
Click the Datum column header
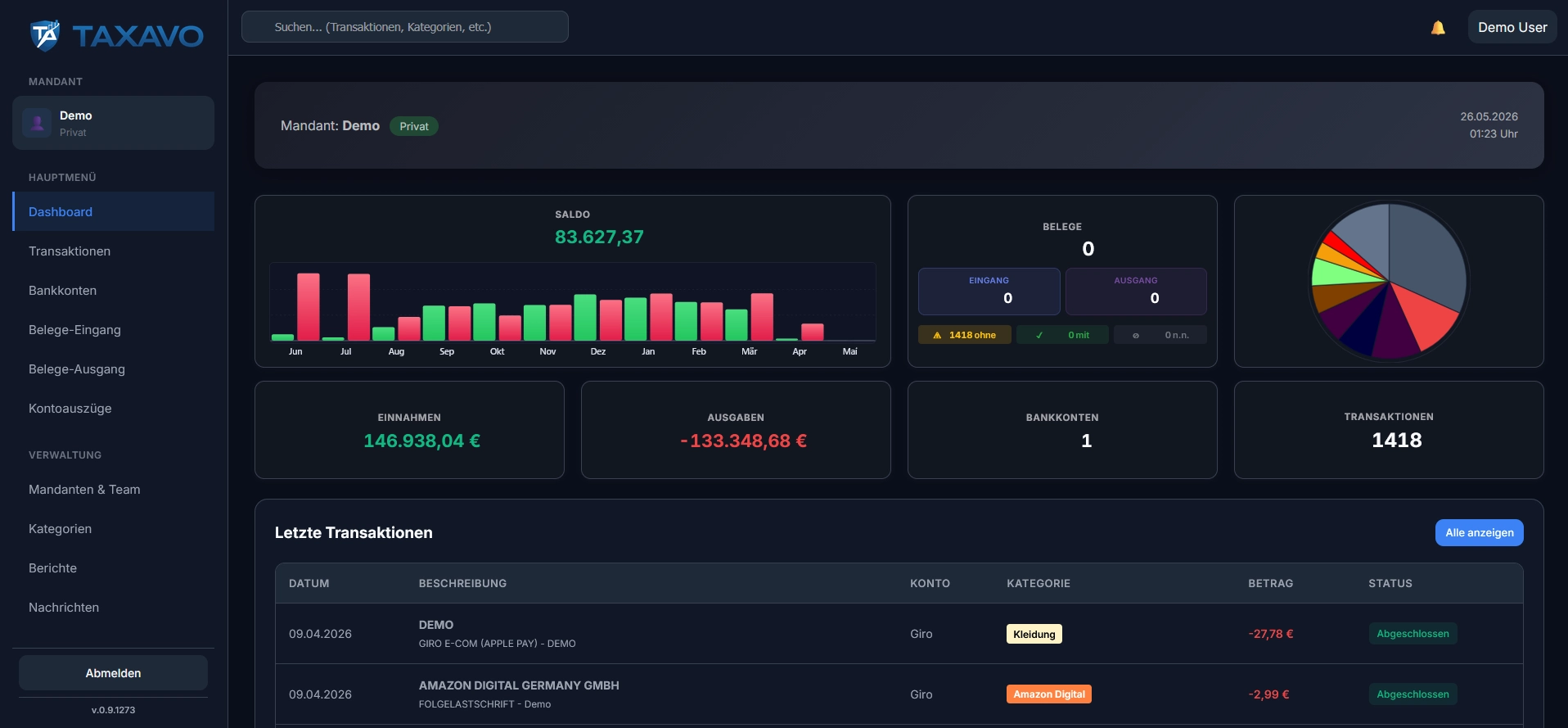[309, 584]
